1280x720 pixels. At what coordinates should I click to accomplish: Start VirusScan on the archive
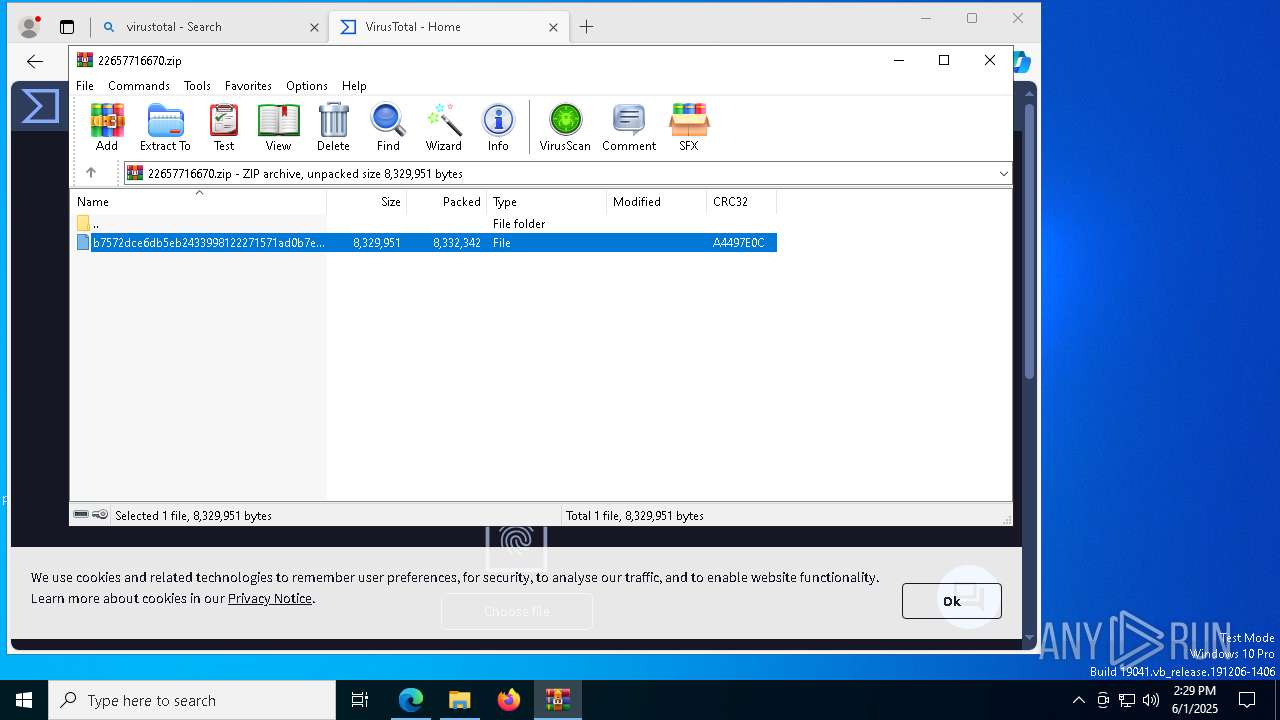click(x=565, y=127)
